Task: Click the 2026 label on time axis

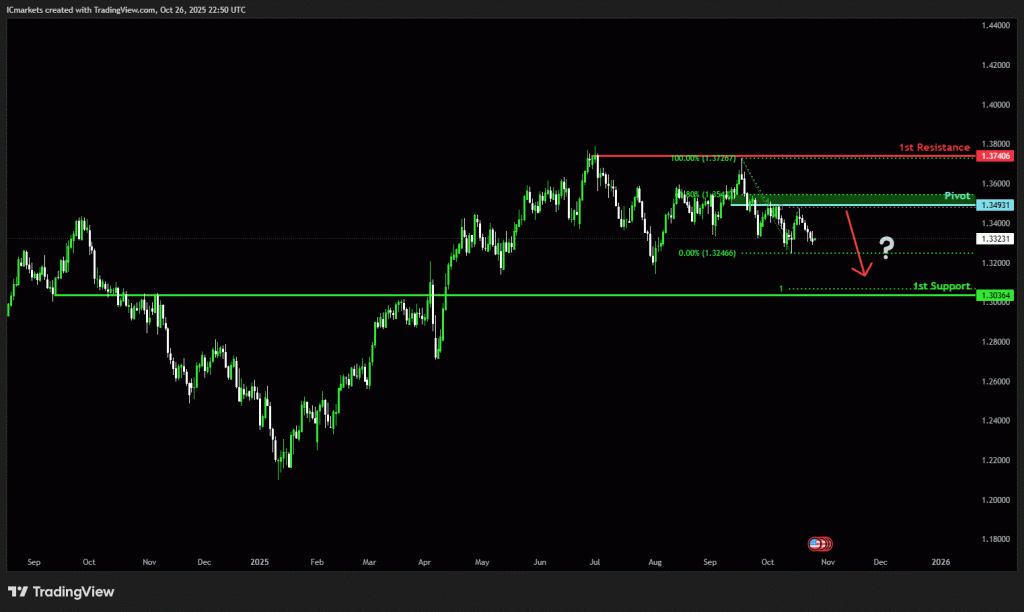Action: (x=941, y=562)
